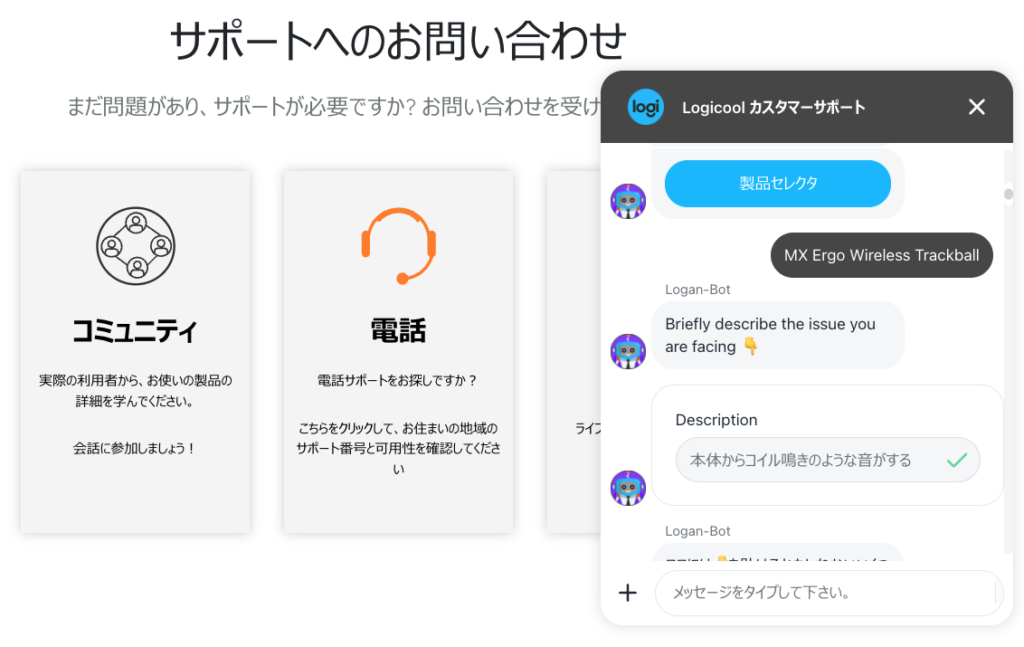Click the こちらをクリックして phone support text
The width and height of the screenshot is (1024, 647).
click(398, 449)
